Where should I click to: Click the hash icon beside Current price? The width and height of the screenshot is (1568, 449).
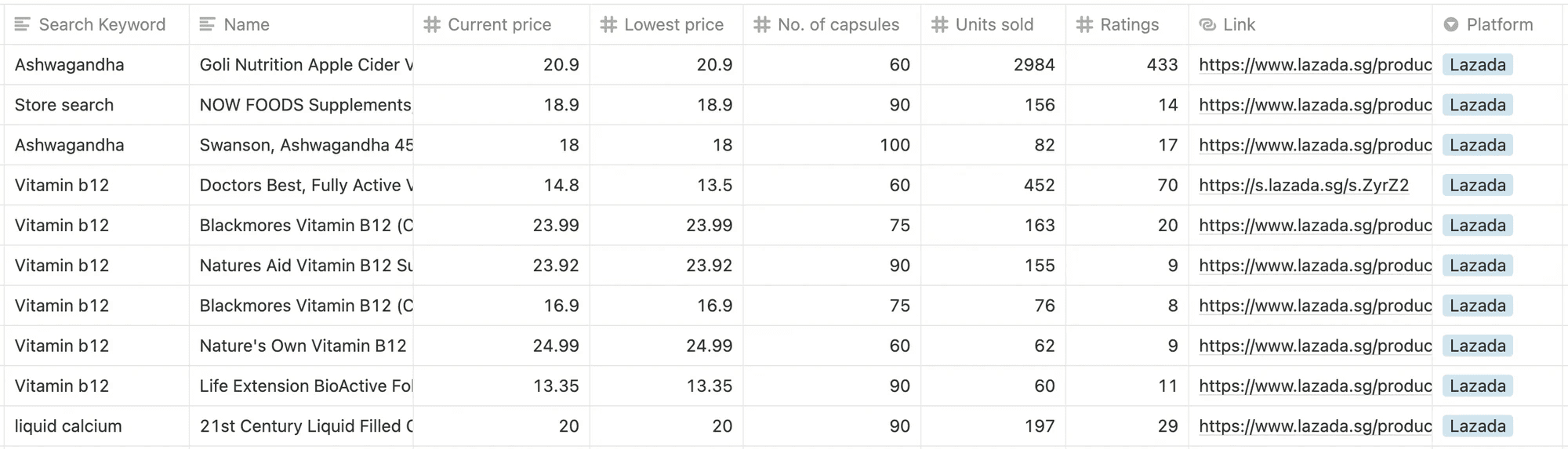pos(432,25)
